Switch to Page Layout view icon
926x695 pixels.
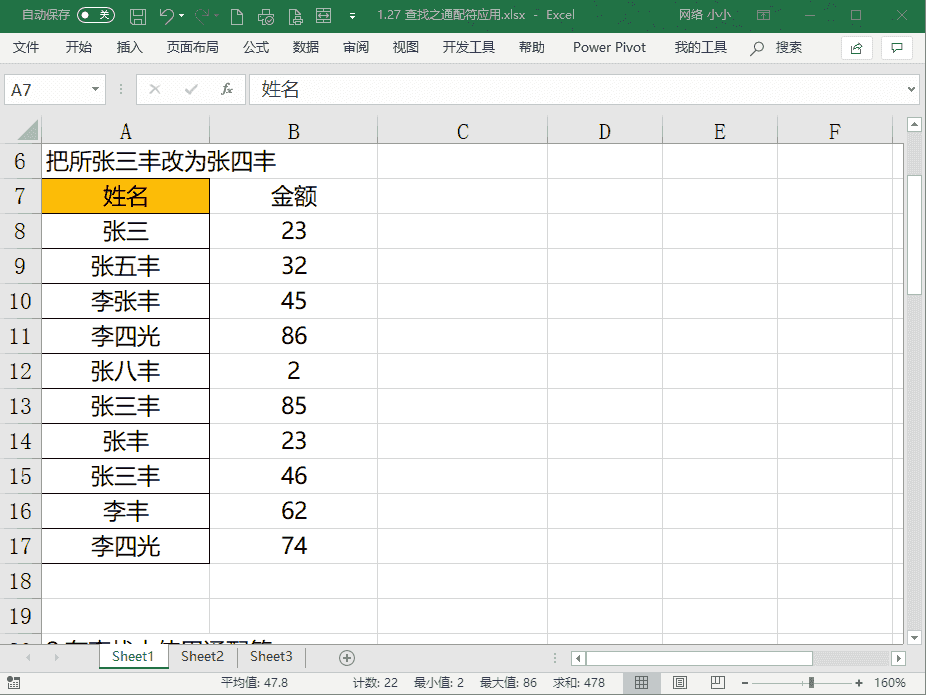[x=680, y=683]
